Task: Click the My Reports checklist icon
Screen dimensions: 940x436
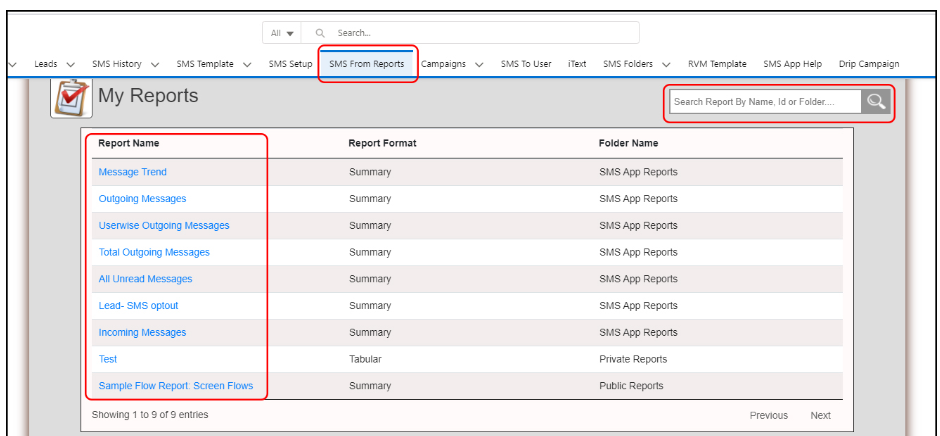Action: (x=71, y=98)
